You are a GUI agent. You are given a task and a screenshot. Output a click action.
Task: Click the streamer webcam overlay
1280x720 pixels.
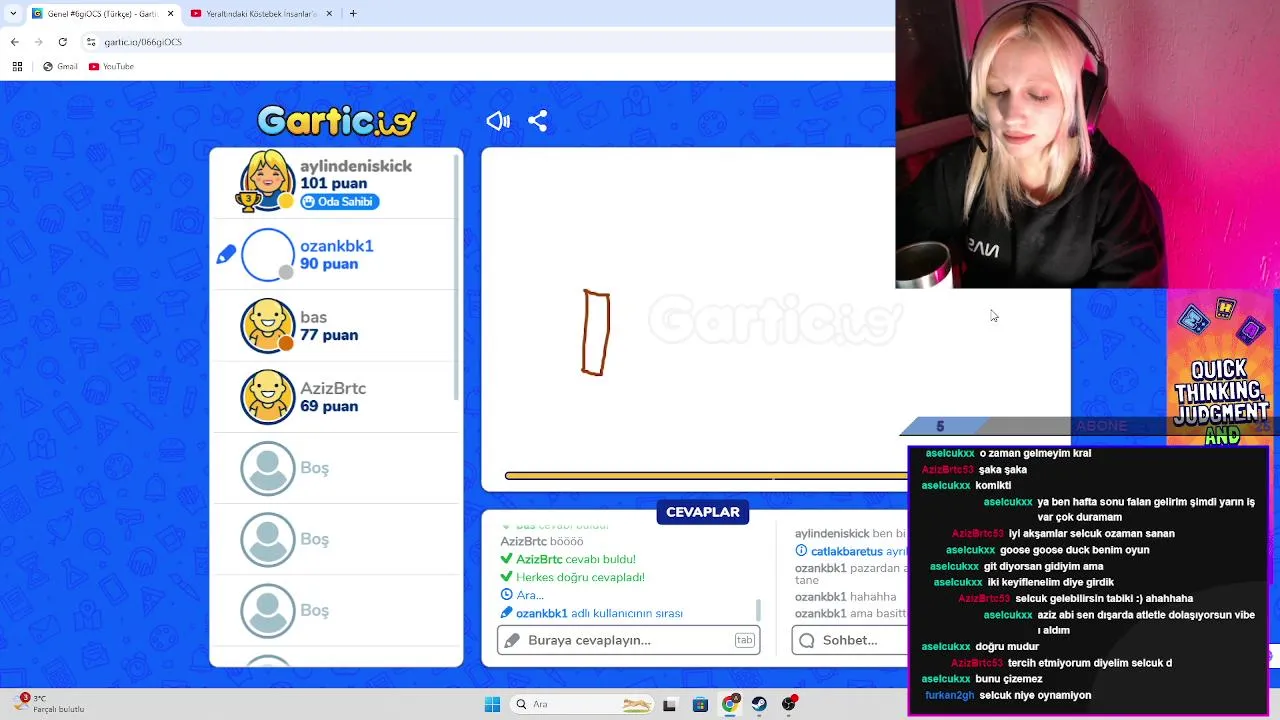coord(1087,144)
